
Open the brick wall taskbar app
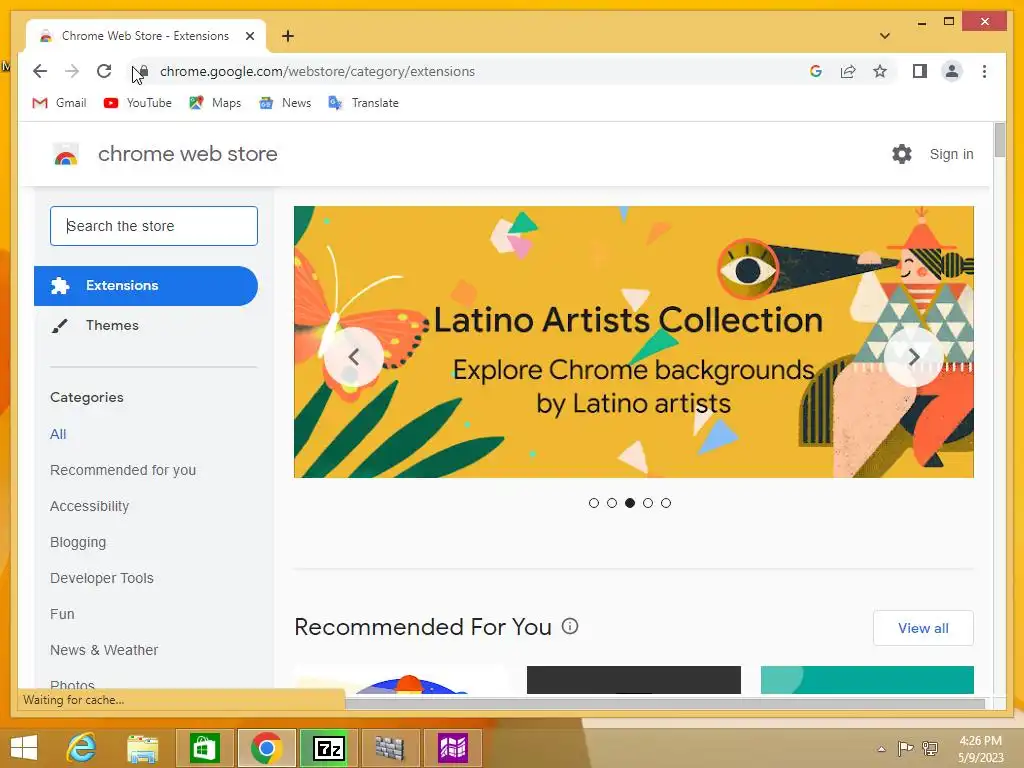pyautogui.click(x=390, y=748)
